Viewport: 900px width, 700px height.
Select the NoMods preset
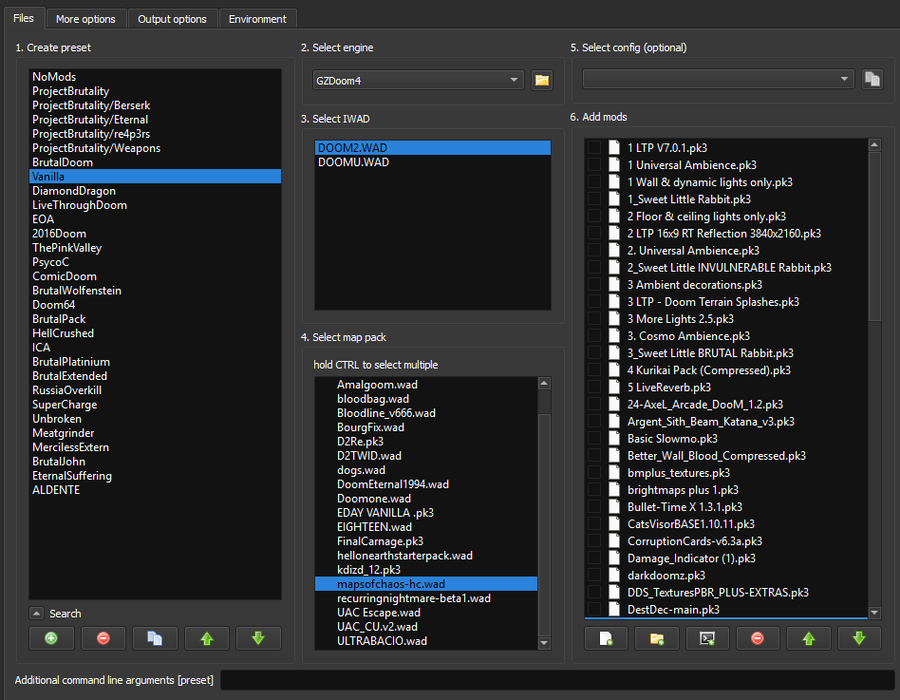[x=155, y=77]
